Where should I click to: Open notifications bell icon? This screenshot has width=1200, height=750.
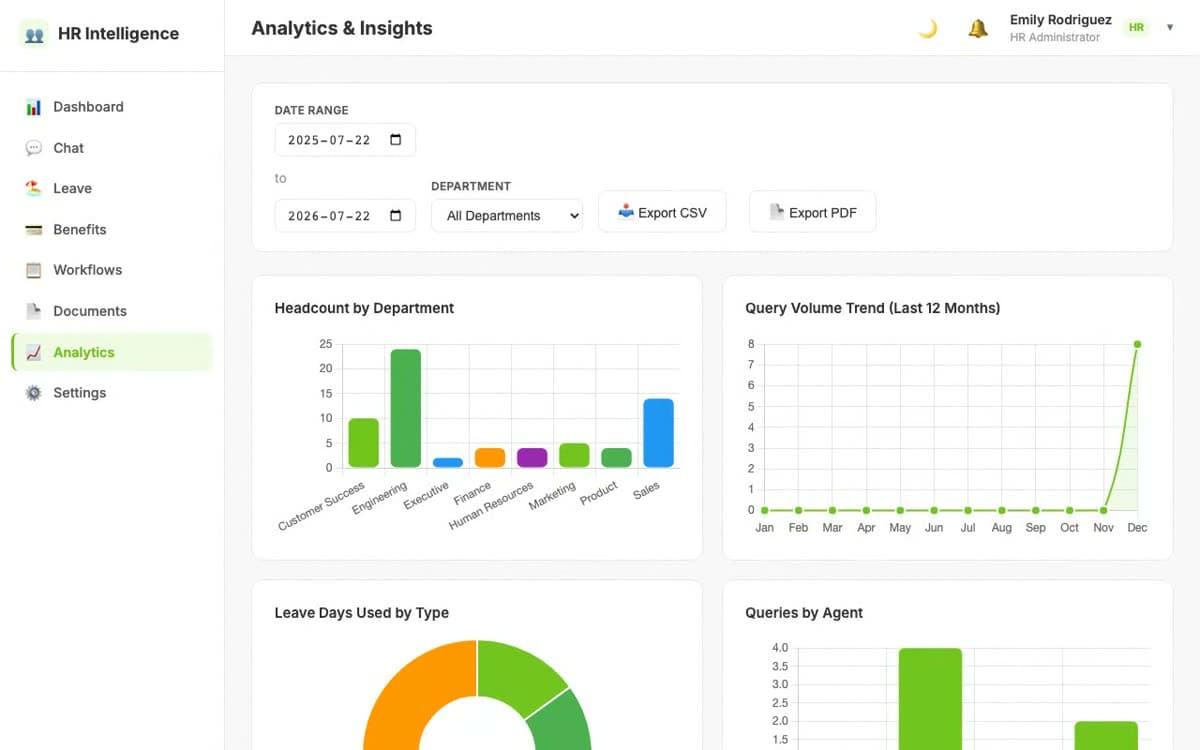coord(977,29)
